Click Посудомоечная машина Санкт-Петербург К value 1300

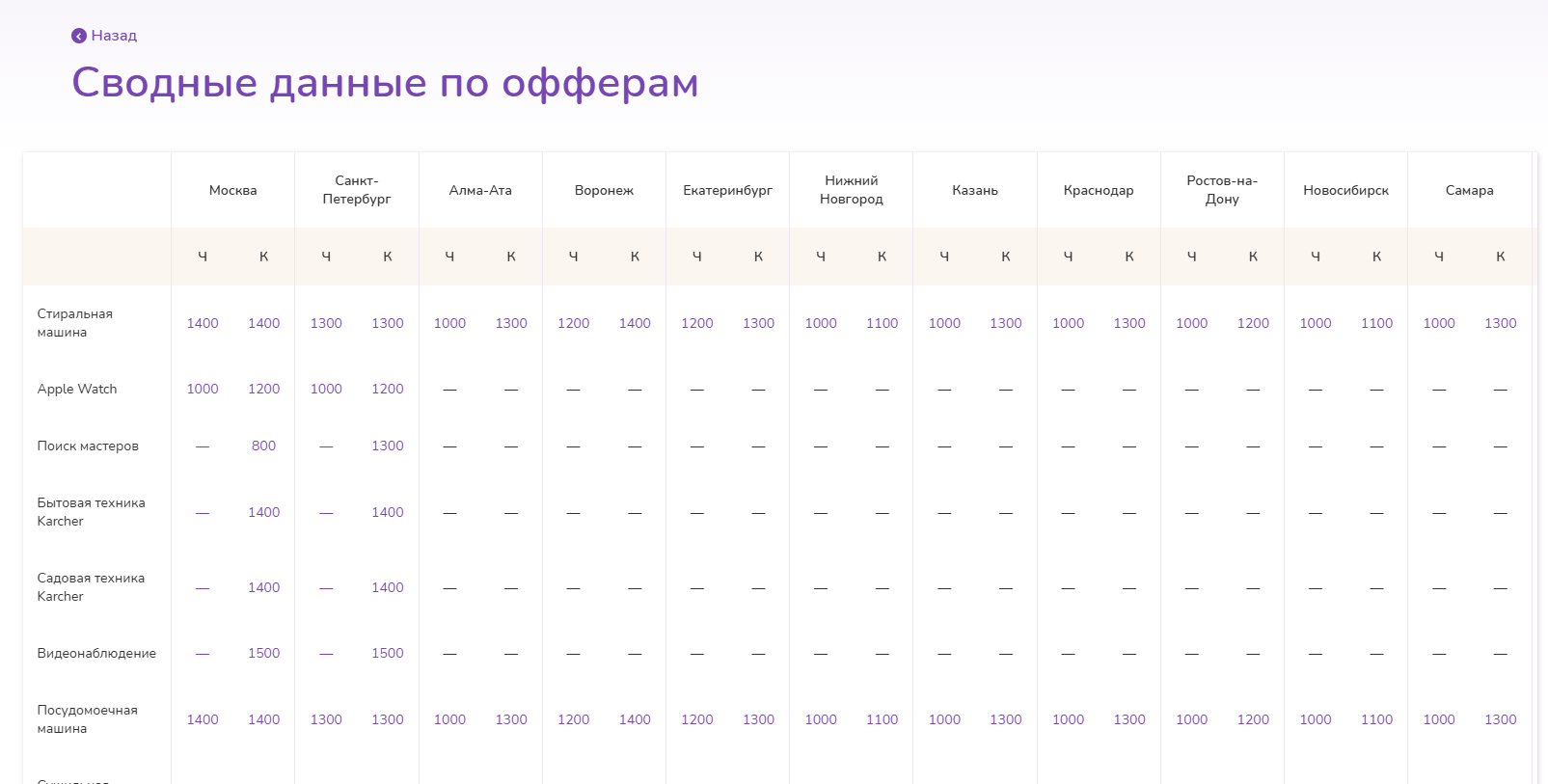click(x=388, y=719)
